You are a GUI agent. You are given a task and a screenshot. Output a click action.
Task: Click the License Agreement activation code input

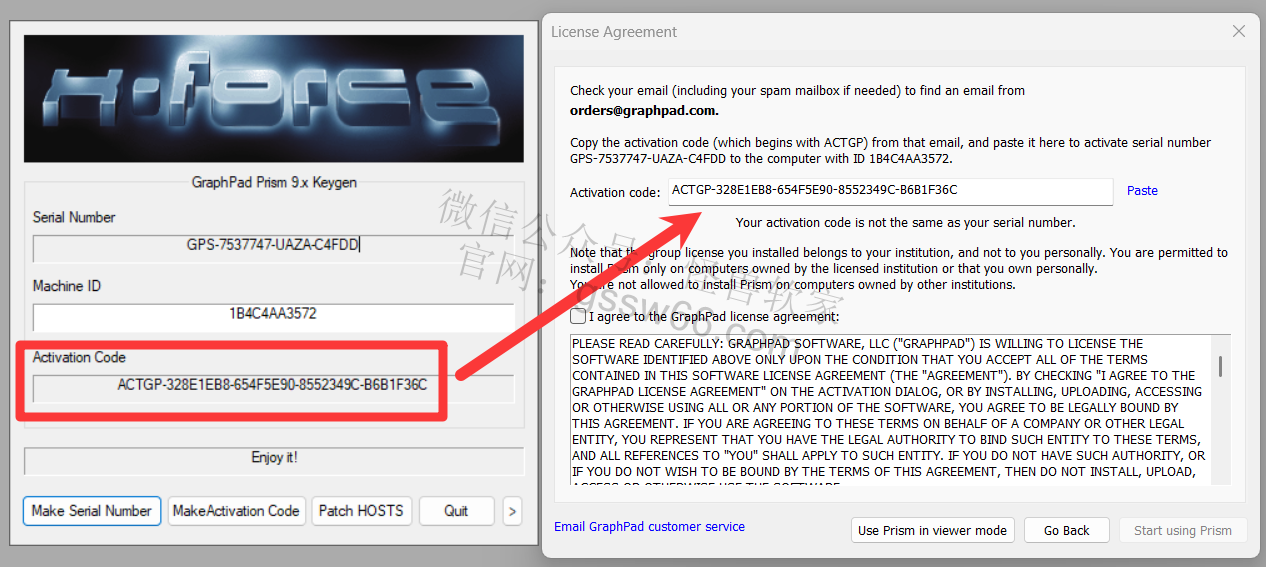click(x=890, y=191)
